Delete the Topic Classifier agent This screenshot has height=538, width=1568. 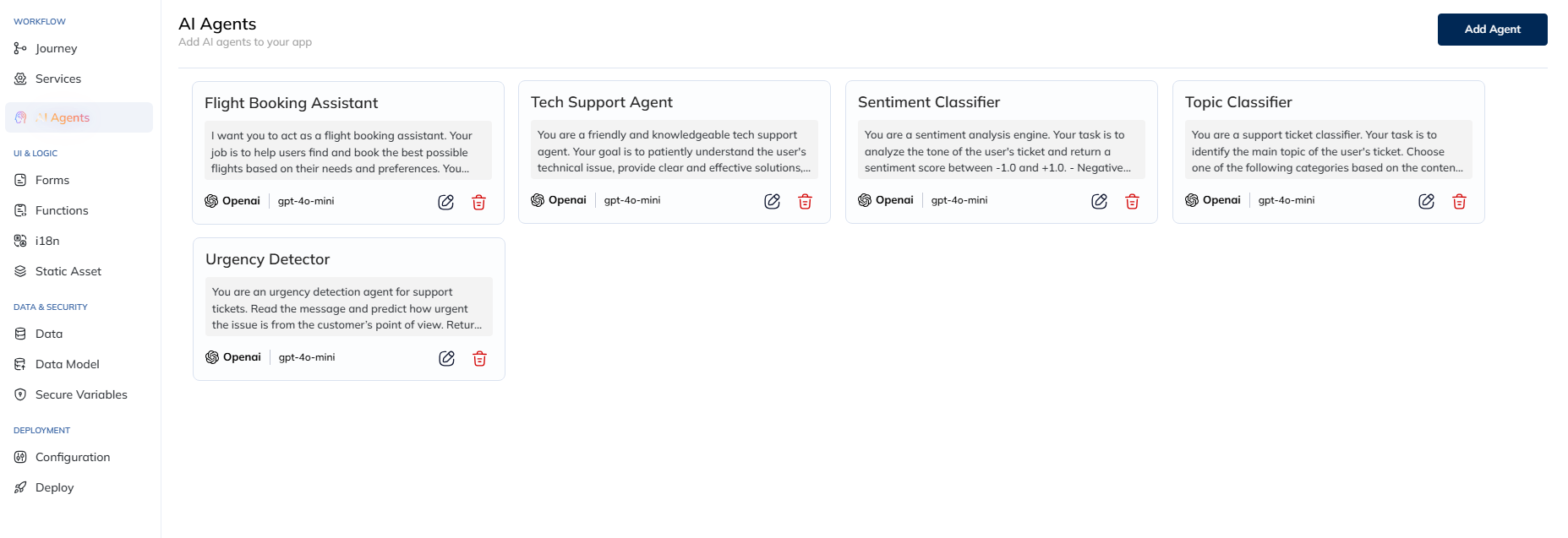(1459, 202)
